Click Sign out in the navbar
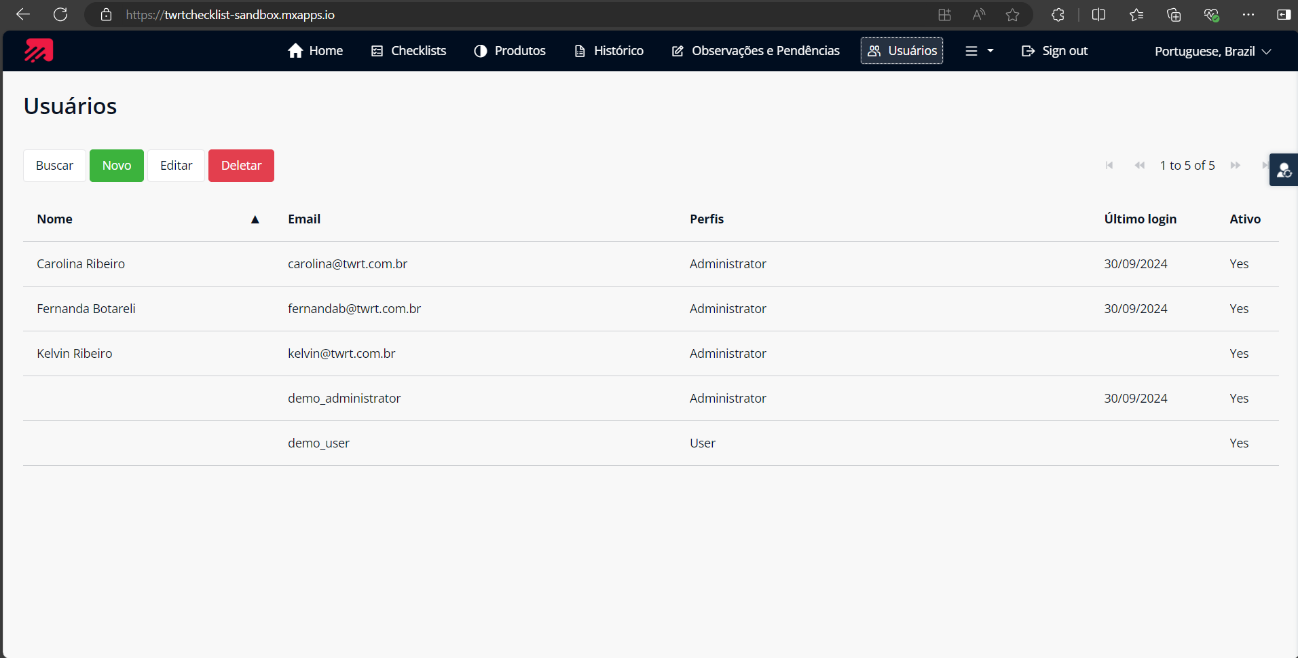 (1054, 51)
